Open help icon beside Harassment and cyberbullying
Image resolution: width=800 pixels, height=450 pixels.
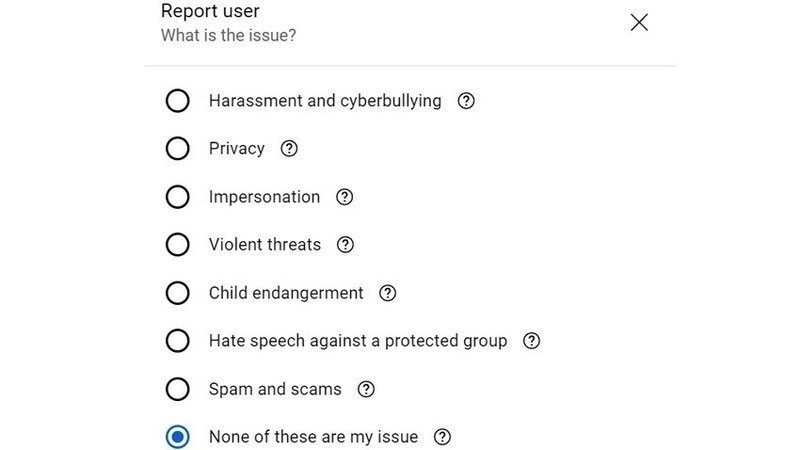tap(465, 101)
